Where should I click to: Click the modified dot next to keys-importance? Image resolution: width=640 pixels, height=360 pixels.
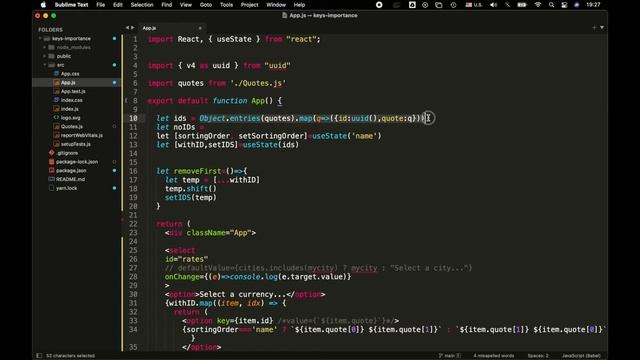tap(114, 38)
